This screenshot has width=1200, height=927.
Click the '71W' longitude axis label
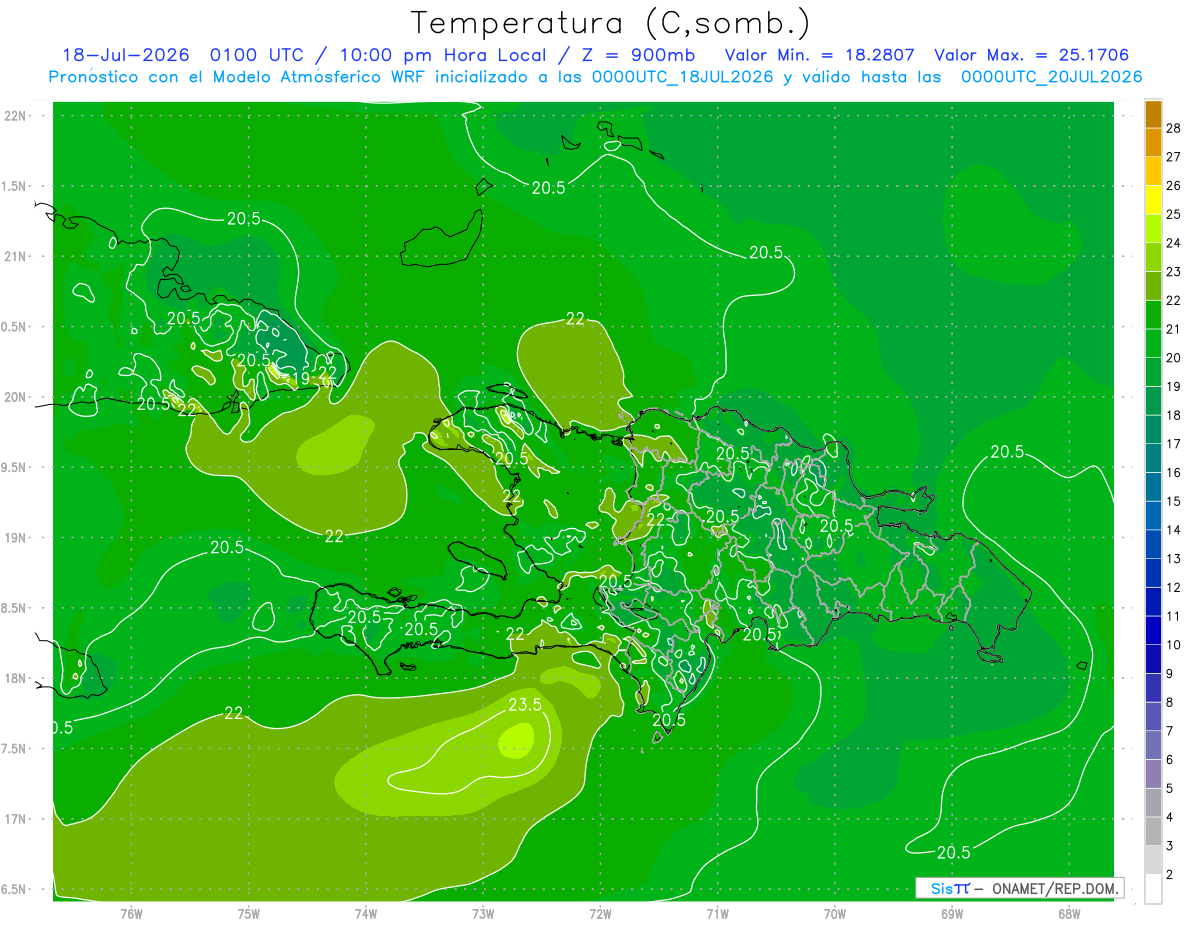[717, 913]
